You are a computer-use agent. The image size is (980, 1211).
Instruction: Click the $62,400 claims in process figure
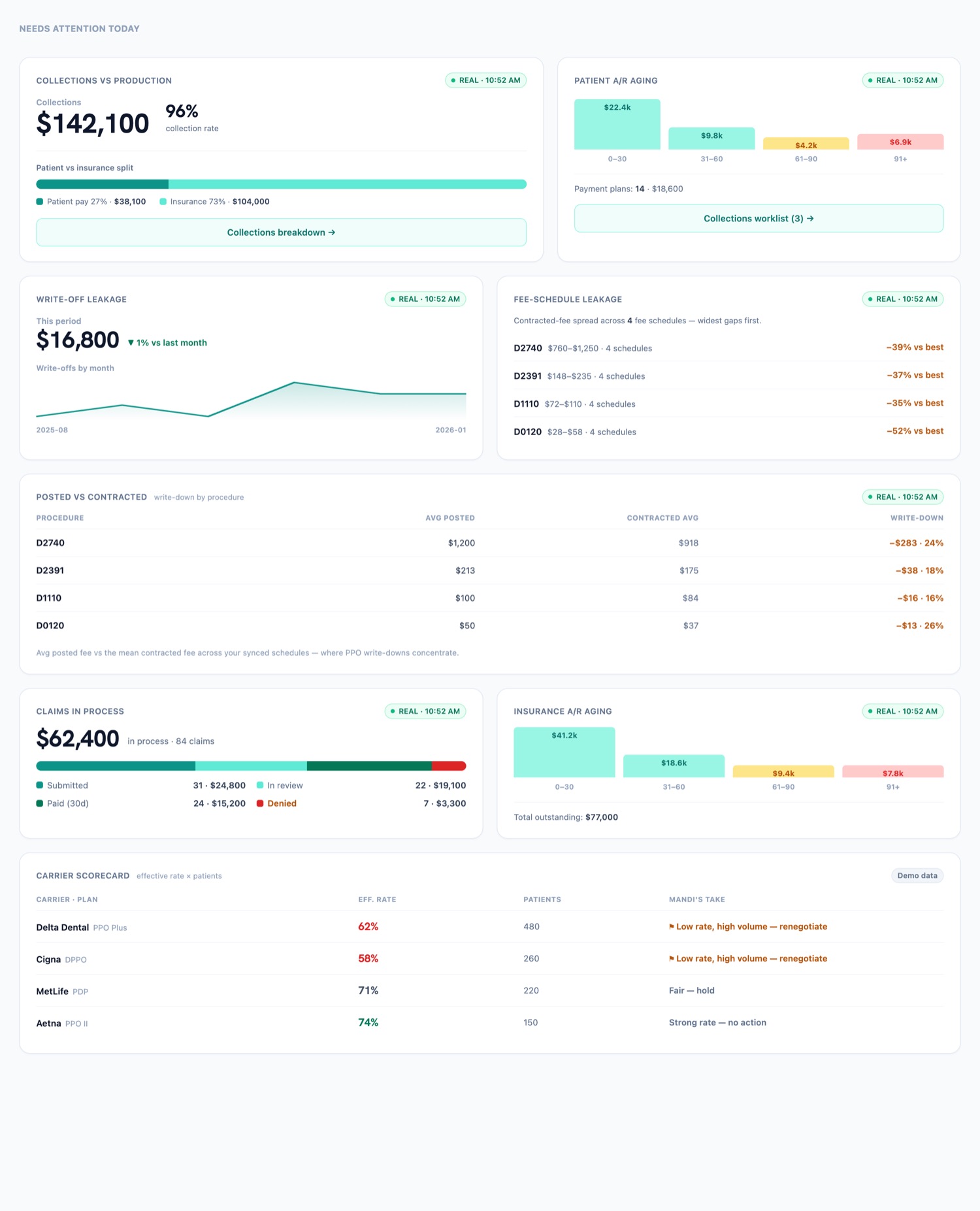coord(78,739)
